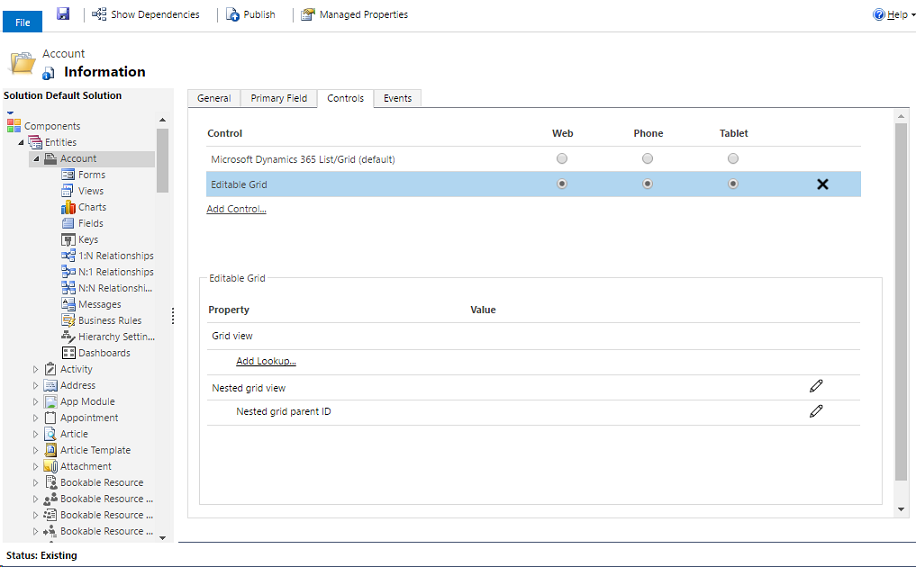The height and width of the screenshot is (567, 916).
Task: Select Phone radio for Editable Grid
Action: 647,184
